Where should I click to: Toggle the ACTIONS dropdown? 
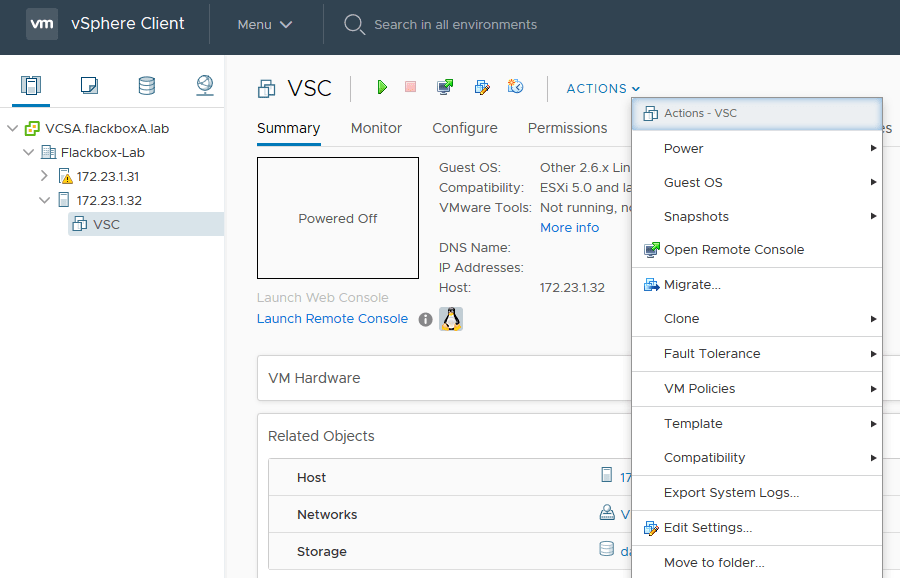click(x=603, y=89)
